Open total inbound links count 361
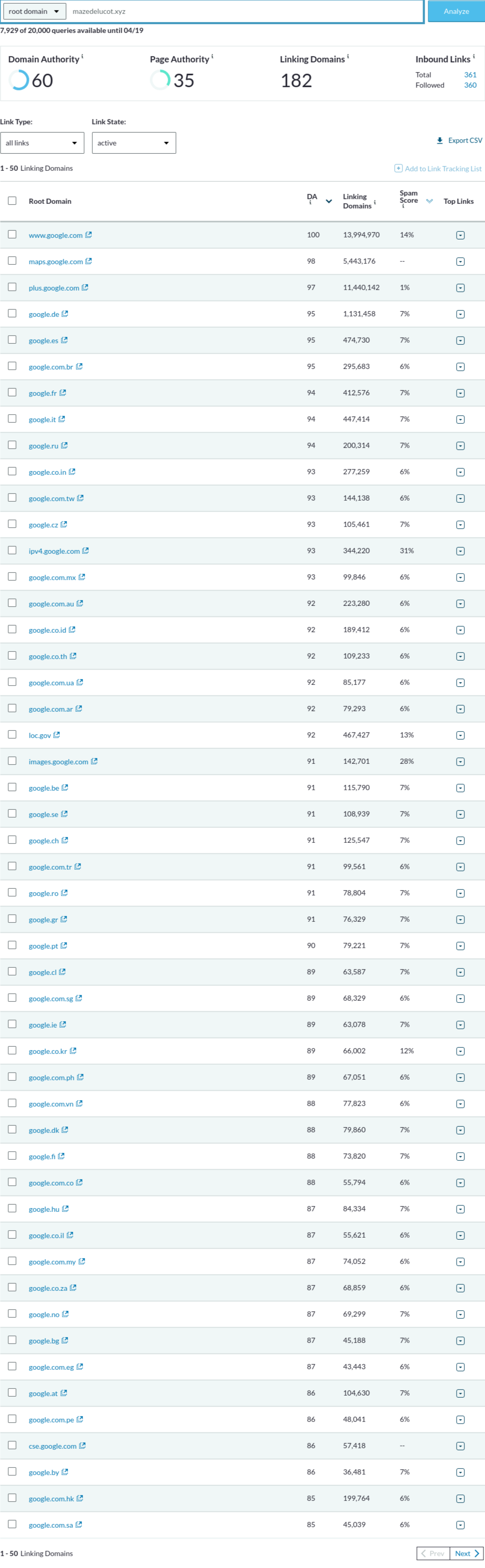 (x=471, y=75)
